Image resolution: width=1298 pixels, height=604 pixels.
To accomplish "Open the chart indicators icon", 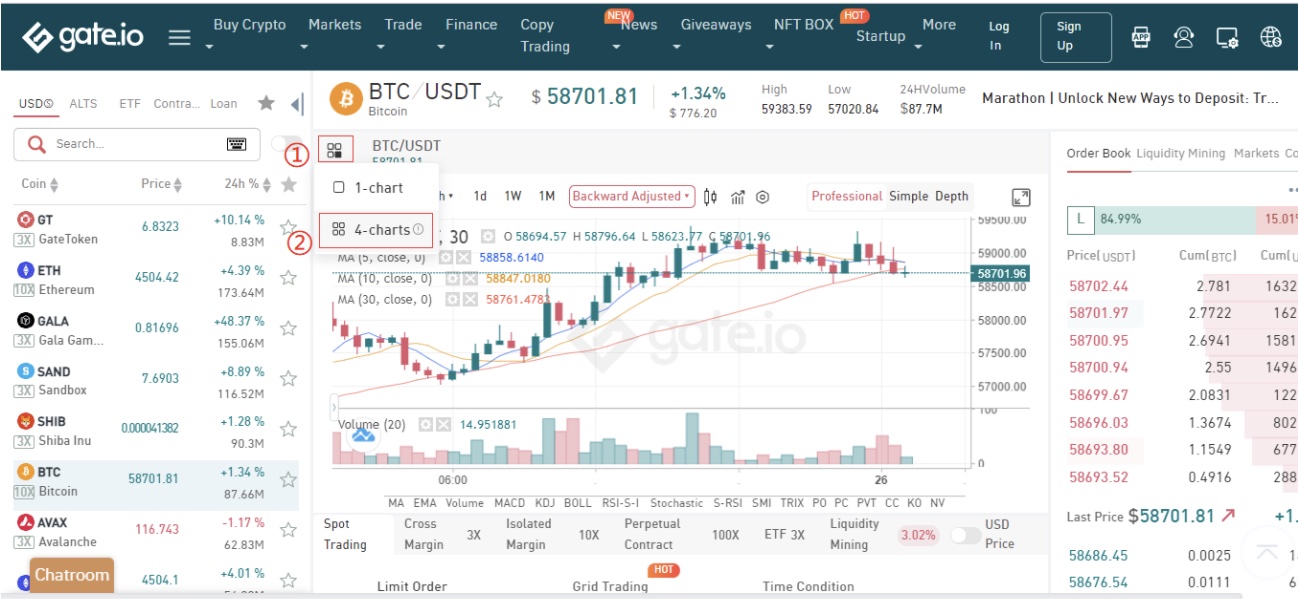I will [738, 197].
